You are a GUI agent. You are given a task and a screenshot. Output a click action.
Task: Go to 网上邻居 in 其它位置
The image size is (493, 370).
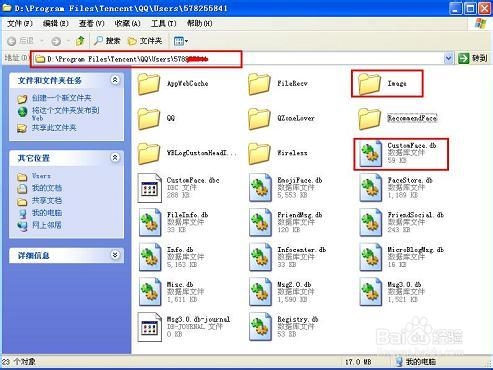(x=47, y=225)
